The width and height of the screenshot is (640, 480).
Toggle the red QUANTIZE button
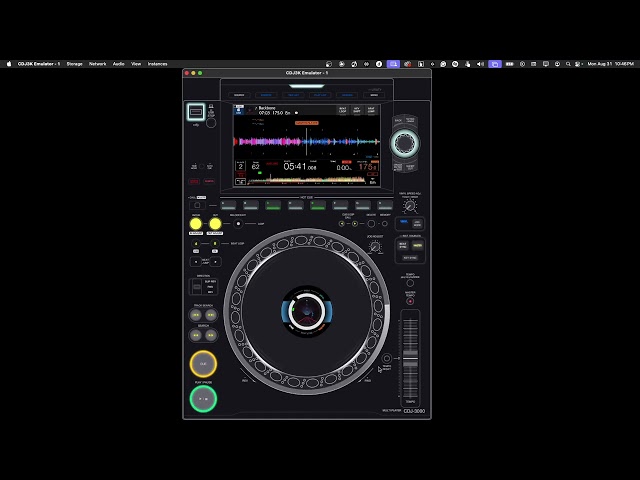tap(209, 181)
